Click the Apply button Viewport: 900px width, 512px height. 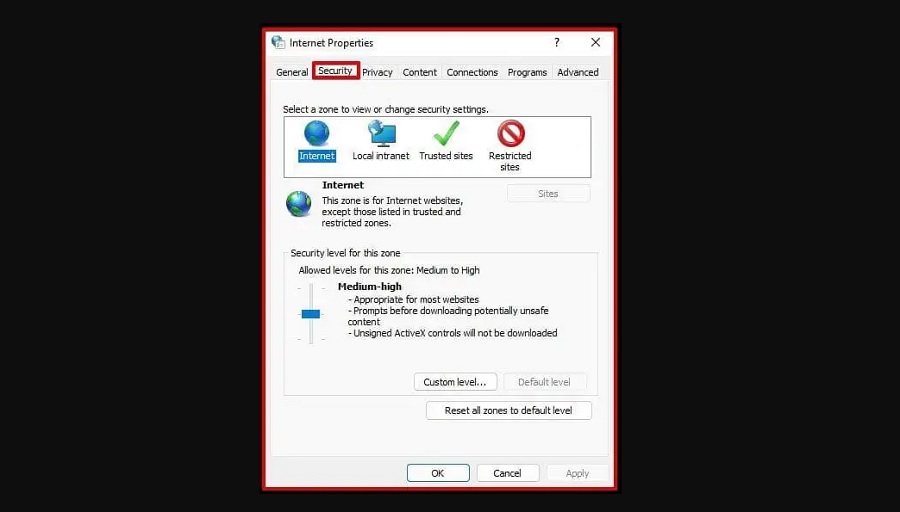[577, 473]
